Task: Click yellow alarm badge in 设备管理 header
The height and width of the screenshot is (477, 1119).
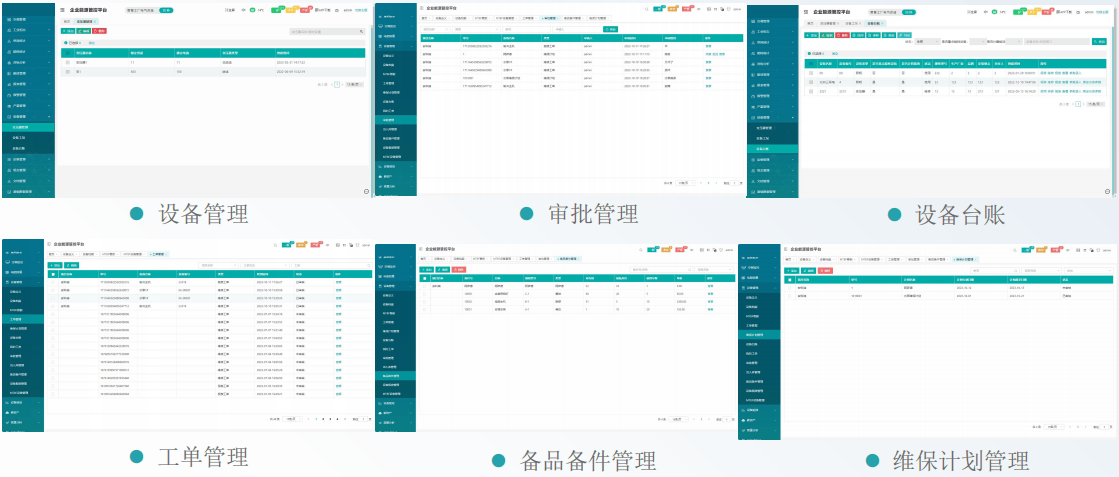Action: pos(292,10)
